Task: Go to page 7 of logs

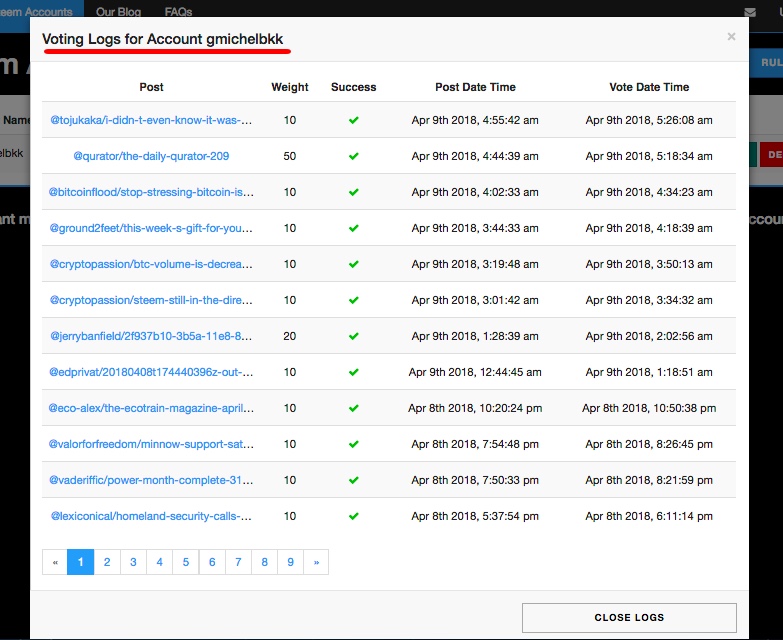Action: pos(238,562)
